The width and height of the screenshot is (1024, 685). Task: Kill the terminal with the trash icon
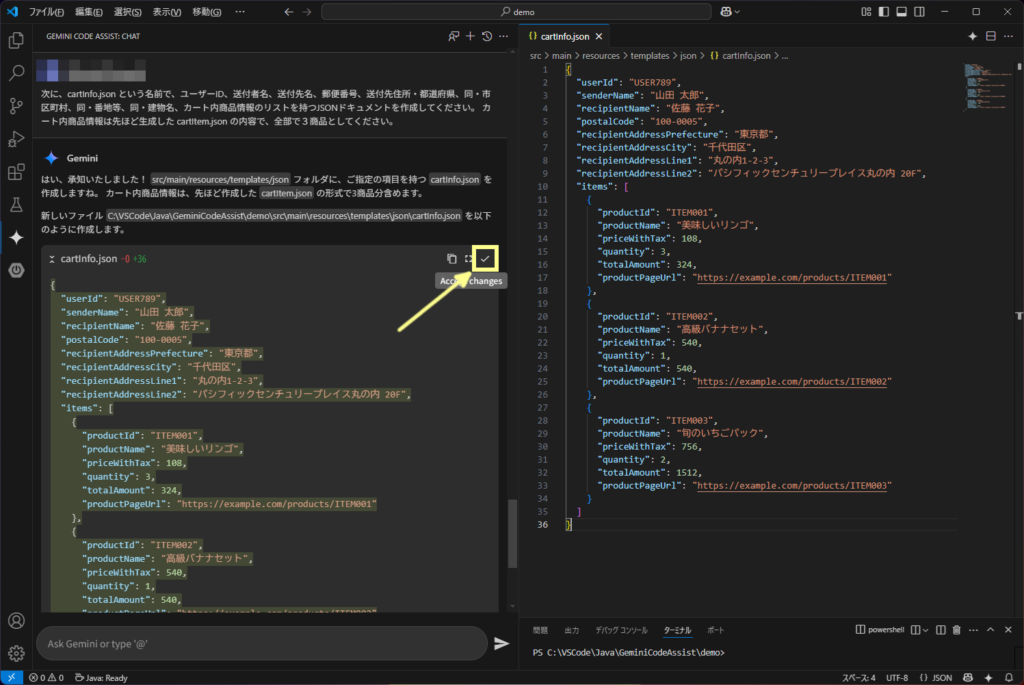coord(957,630)
